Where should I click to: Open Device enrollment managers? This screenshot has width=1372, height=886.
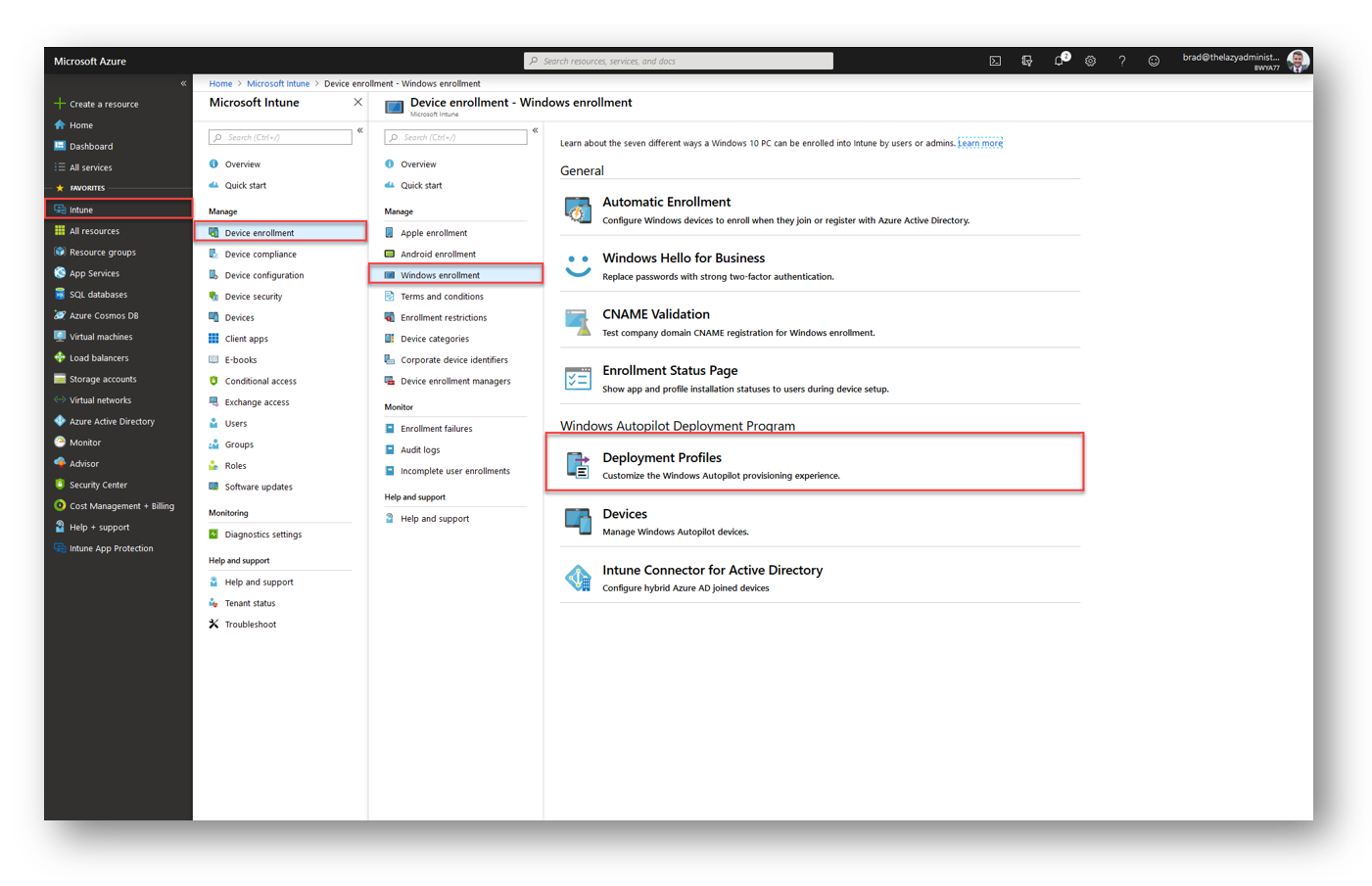pos(454,381)
